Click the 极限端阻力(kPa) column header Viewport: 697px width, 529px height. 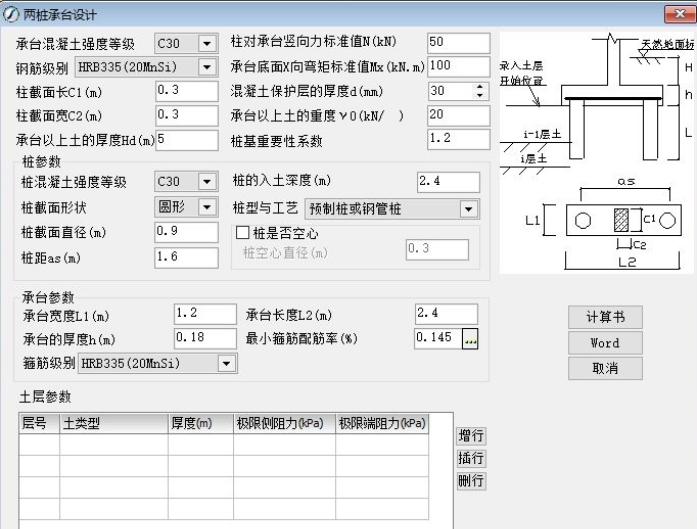(382, 423)
